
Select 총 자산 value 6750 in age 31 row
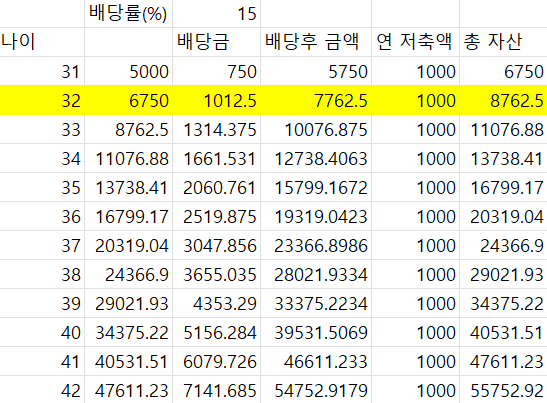(x=503, y=72)
